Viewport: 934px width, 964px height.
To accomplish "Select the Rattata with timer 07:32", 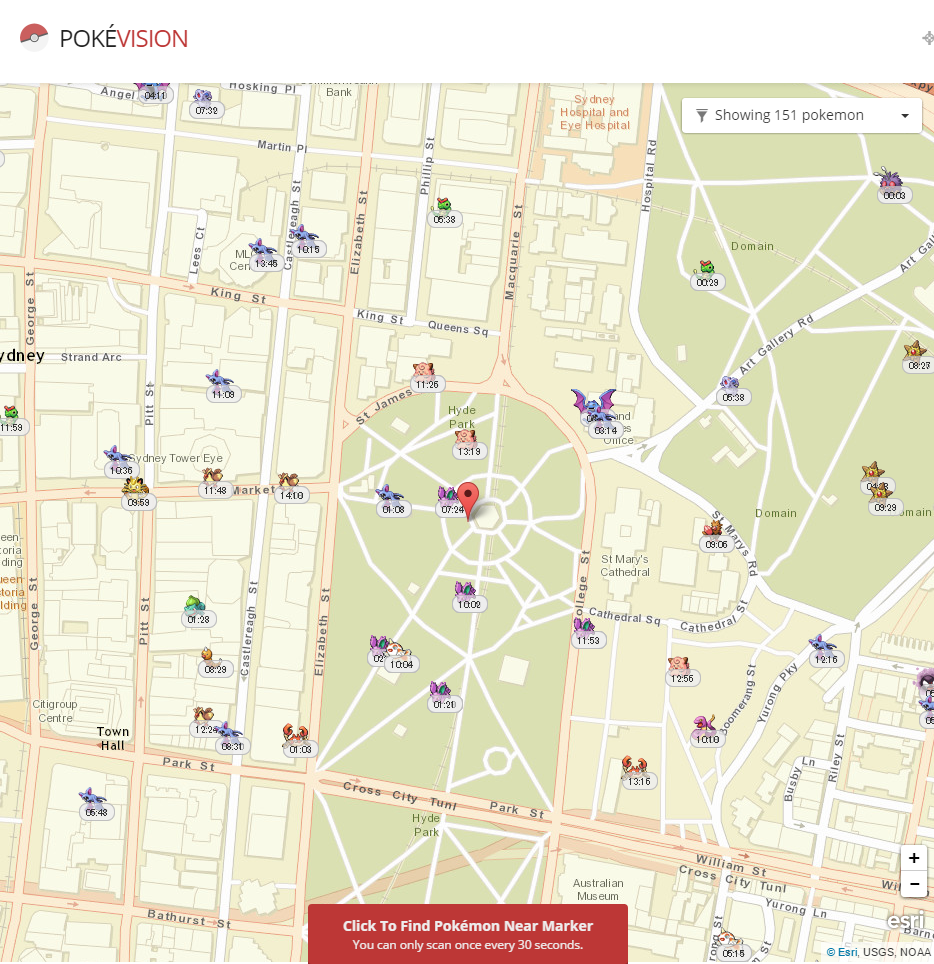I will (x=205, y=103).
